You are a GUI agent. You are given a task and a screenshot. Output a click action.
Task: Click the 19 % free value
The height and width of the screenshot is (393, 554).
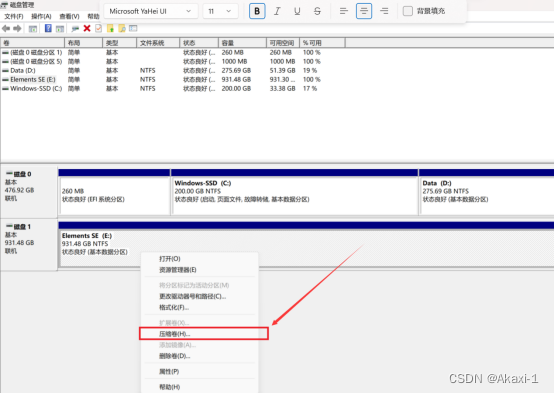click(310, 70)
